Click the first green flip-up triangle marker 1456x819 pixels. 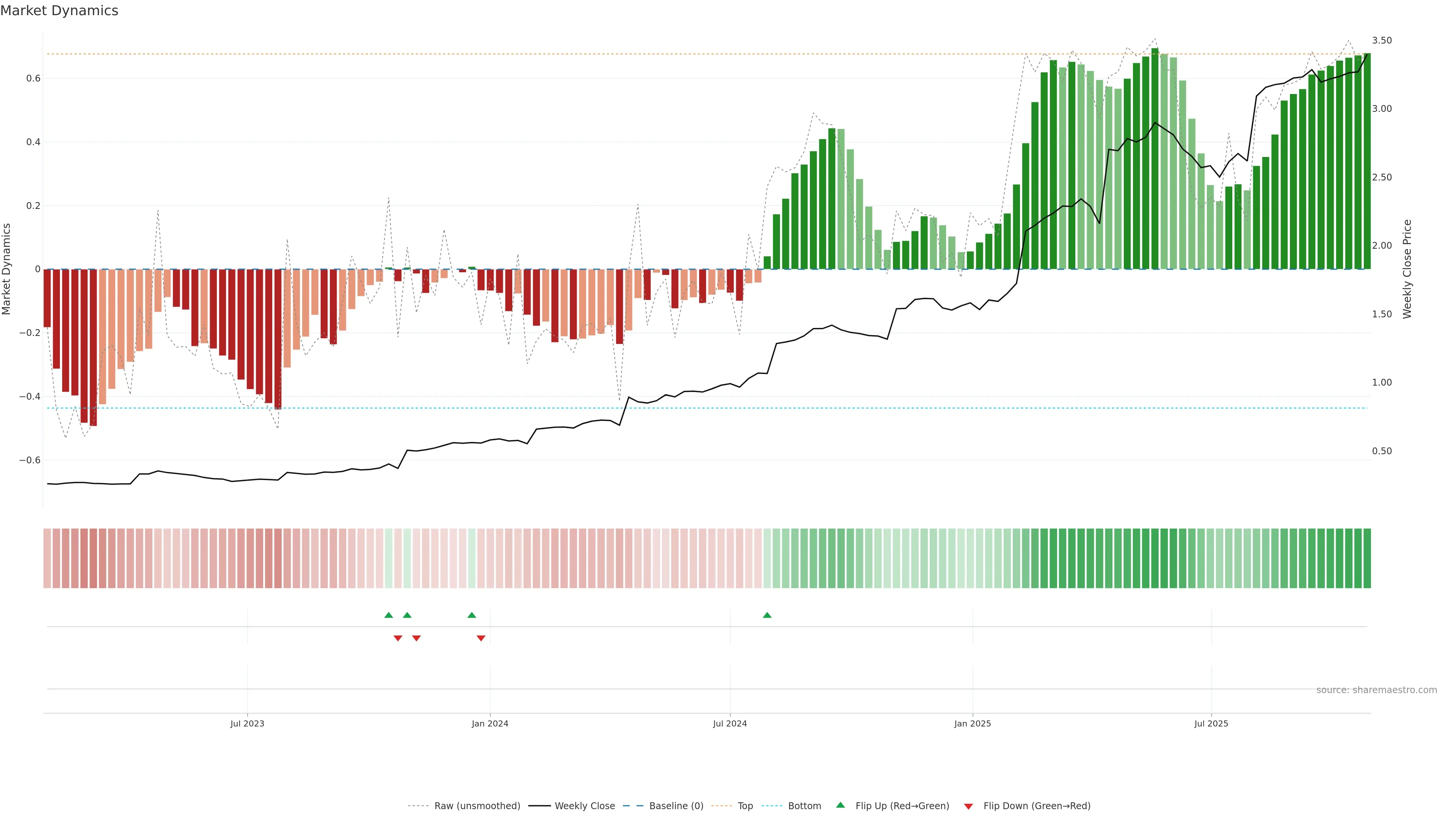[x=388, y=615]
